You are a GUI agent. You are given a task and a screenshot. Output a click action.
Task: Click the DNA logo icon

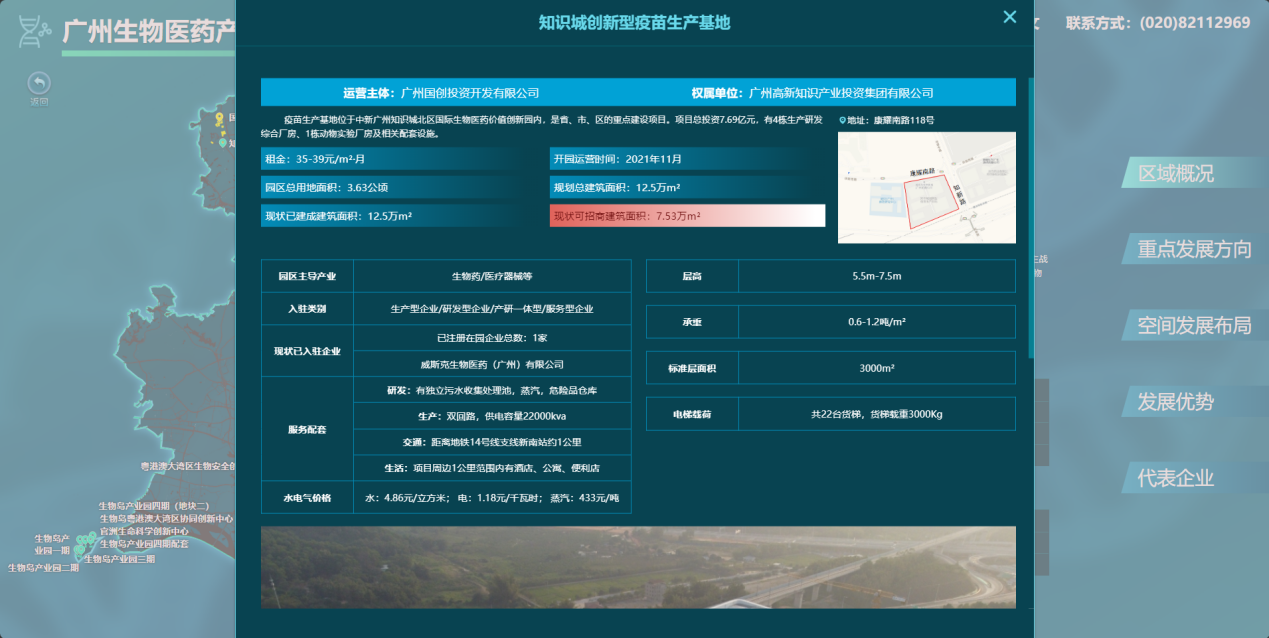pyautogui.click(x=35, y=31)
